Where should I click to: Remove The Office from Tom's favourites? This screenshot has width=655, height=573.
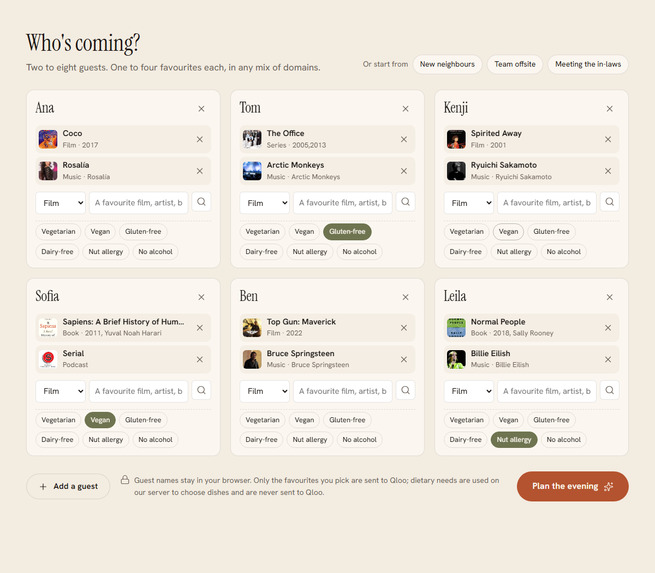pyautogui.click(x=404, y=139)
